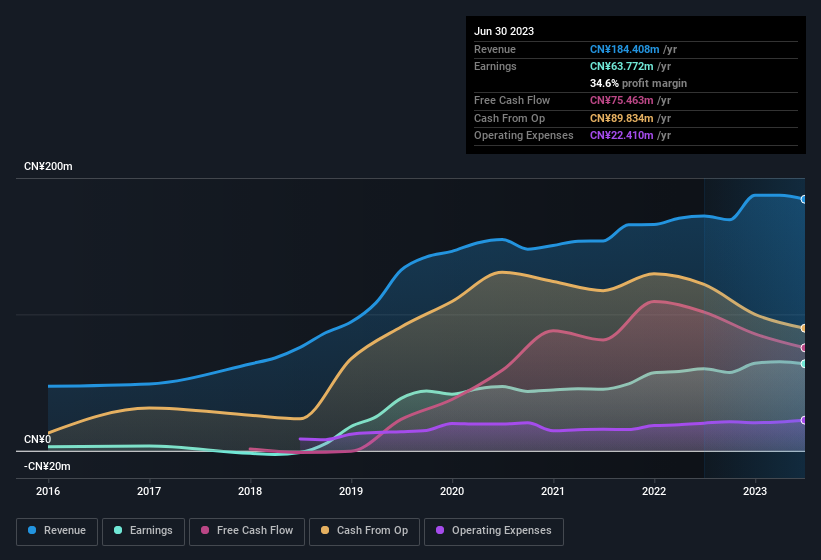This screenshot has width=821, height=560.
Task: Click the 34.6% profit margin text
Action: 638,83
